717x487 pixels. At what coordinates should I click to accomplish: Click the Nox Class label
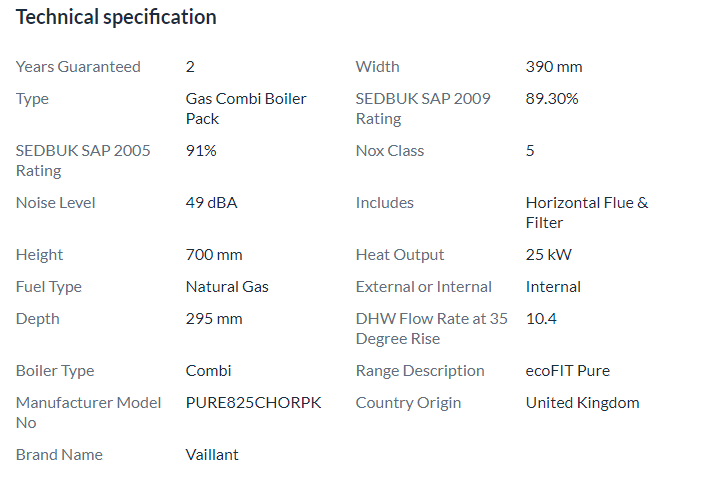coord(390,151)
